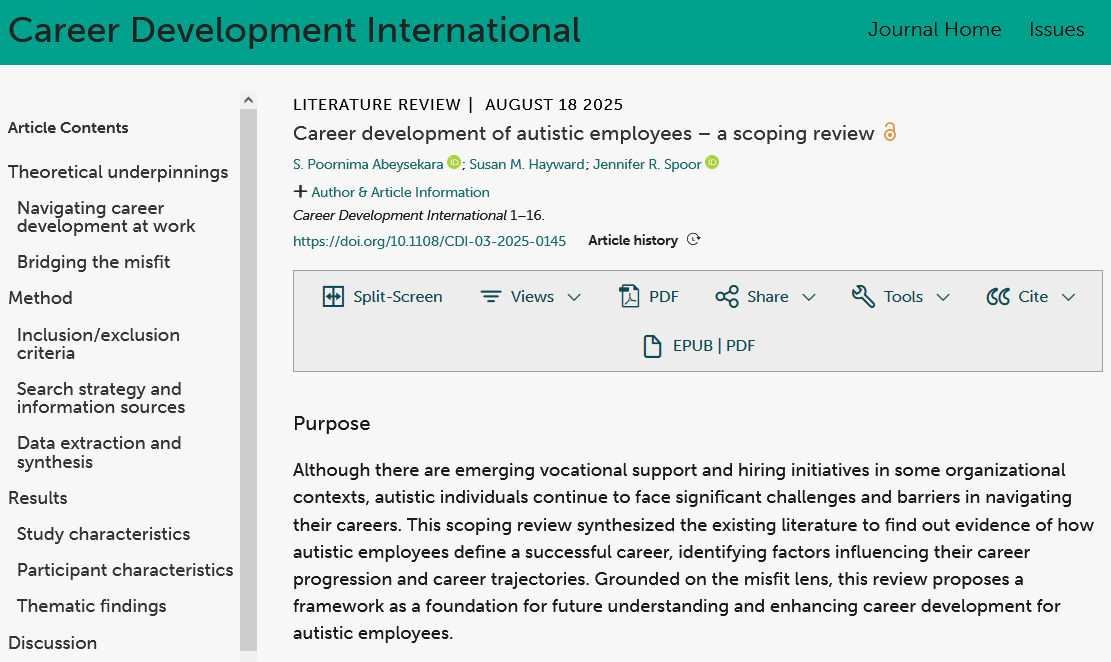This screenshot has height=662, width=1111.
Task: Expand the Views dropdown chevron
Action: point(574,297)
